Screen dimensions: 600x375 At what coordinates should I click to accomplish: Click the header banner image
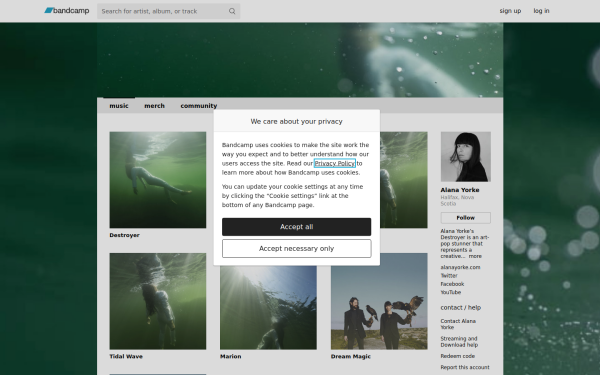(300, 60)
